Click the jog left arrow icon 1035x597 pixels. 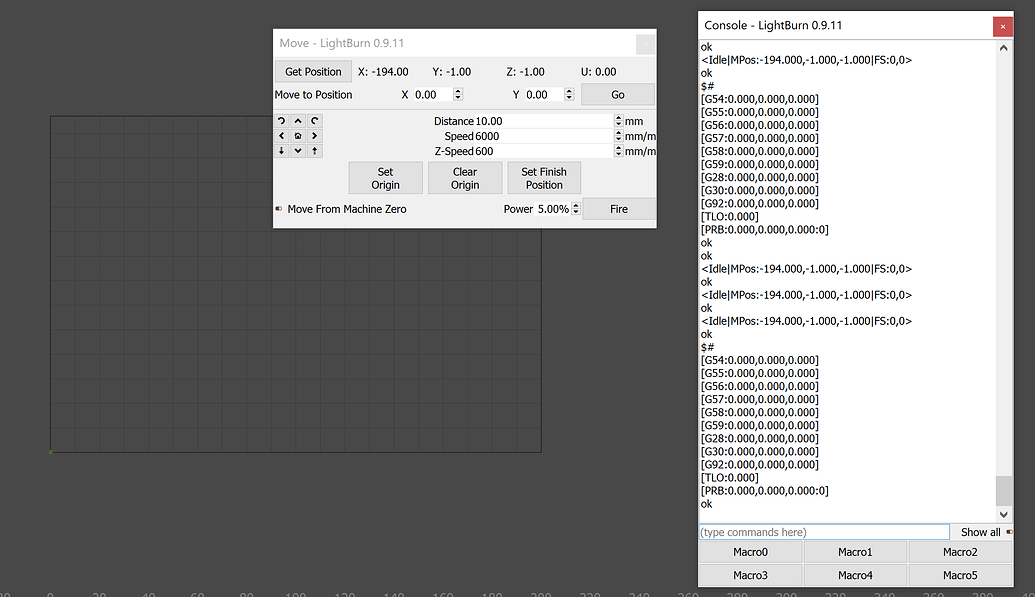tap(281, 136)
